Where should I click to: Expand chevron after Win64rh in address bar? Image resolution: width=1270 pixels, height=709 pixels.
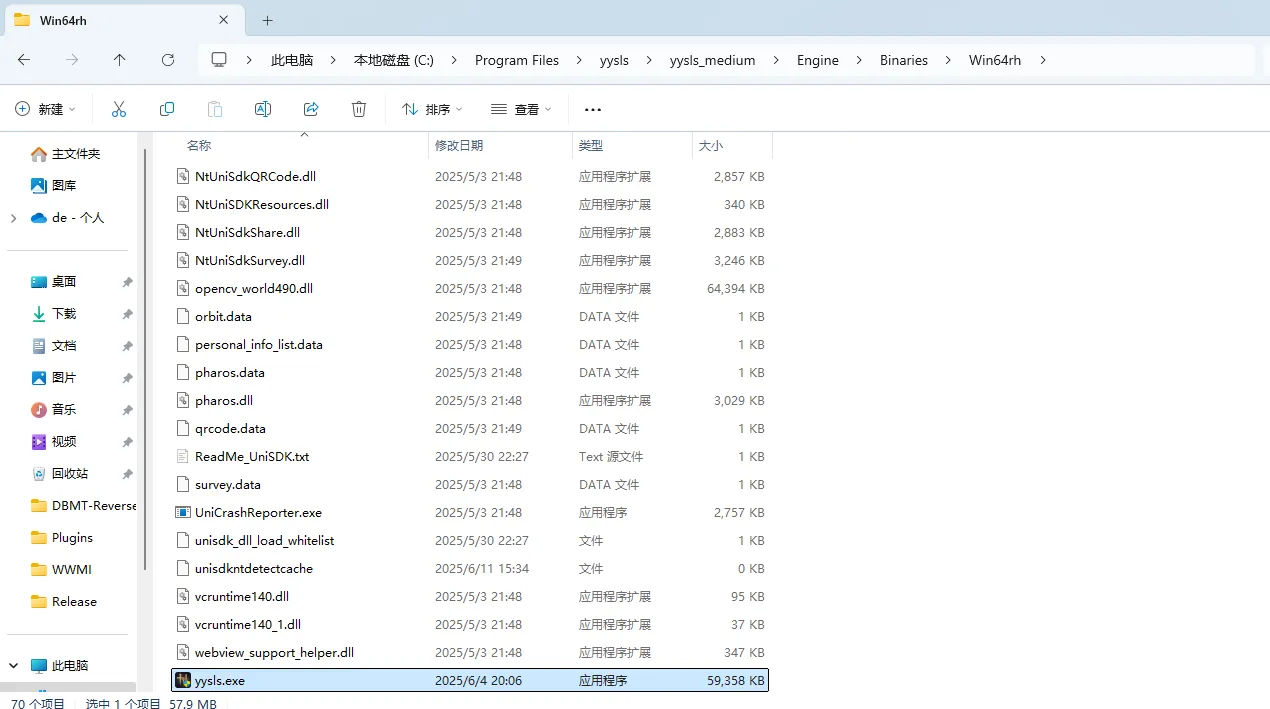pos(1043,60)
